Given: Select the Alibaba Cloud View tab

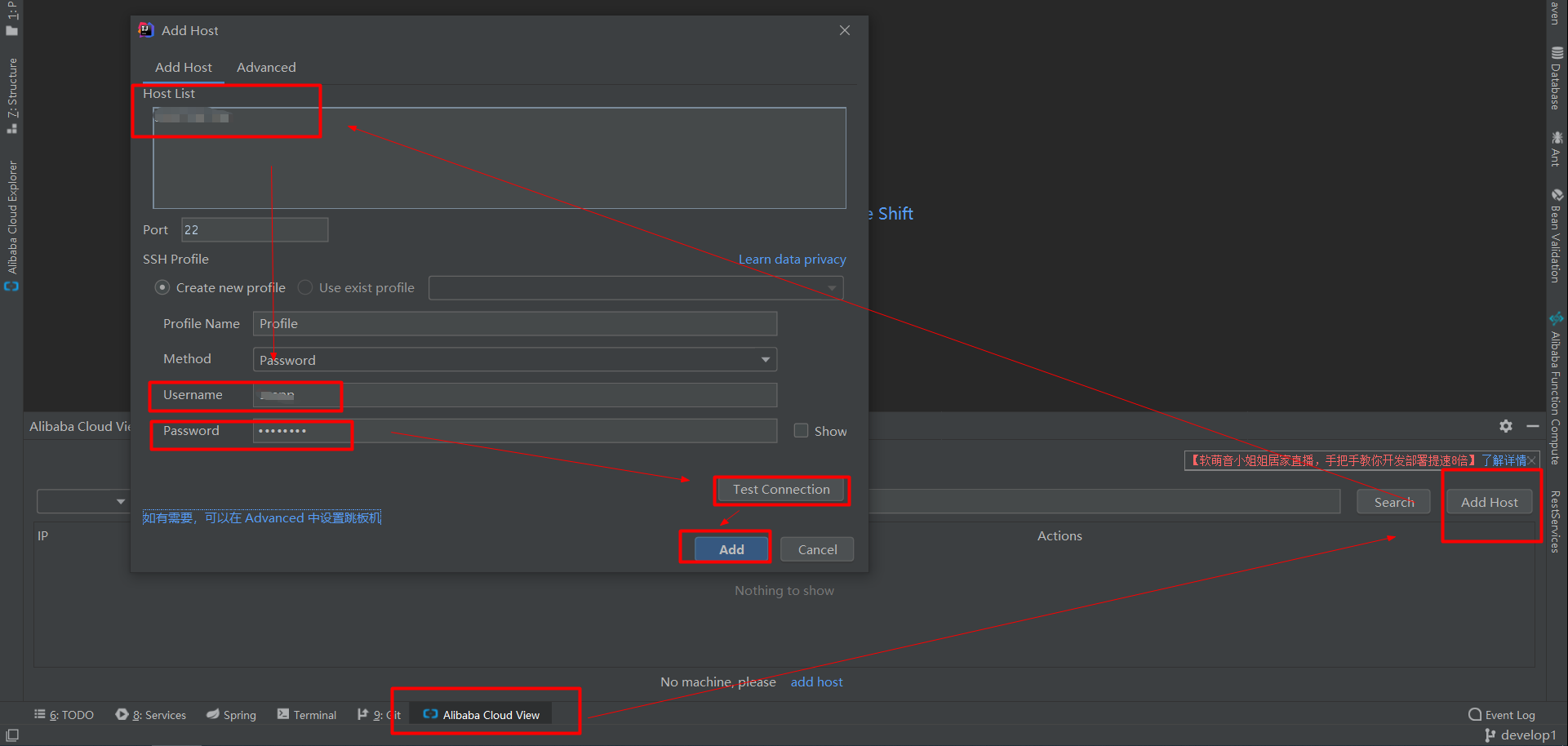Looking at the screenshot, I should point(481,715).
